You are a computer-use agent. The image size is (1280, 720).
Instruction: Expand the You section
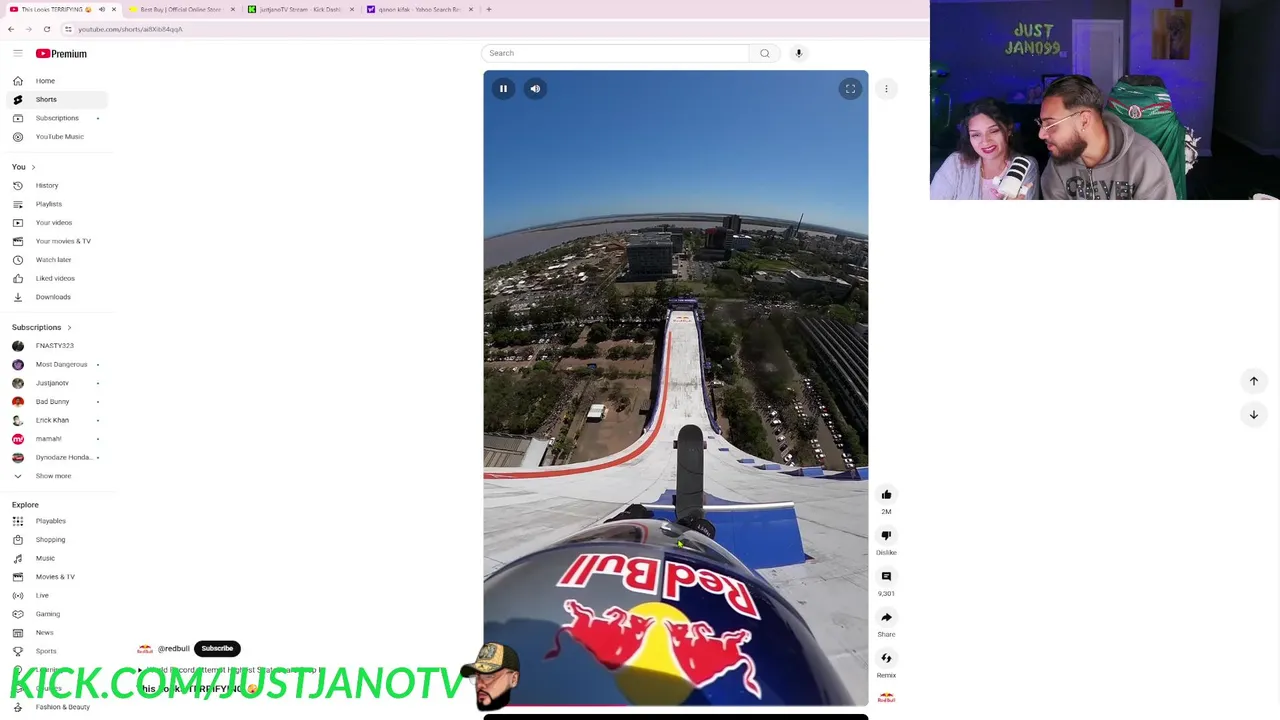point(24,167)
